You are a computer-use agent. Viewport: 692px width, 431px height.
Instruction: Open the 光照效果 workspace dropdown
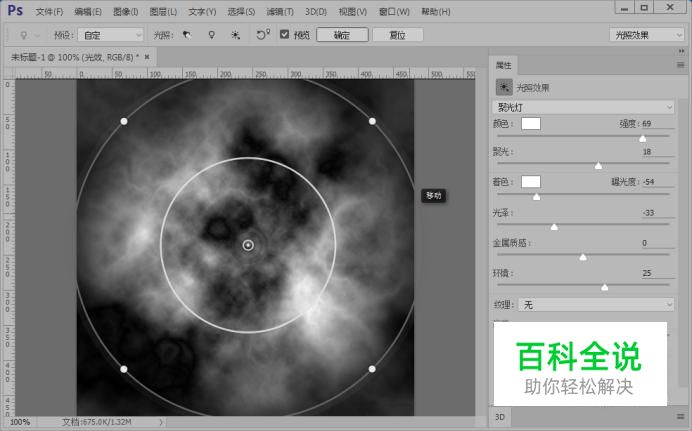(647, 35)
